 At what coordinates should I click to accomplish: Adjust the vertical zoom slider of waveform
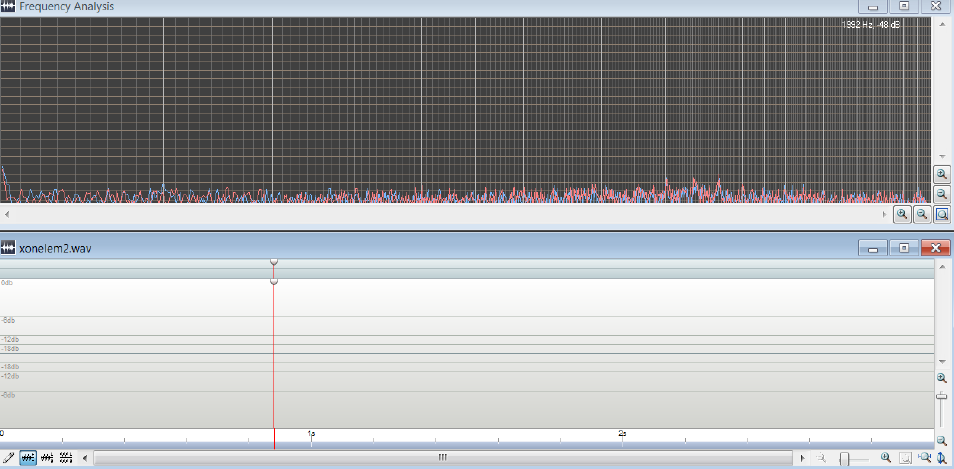(942, 397)
